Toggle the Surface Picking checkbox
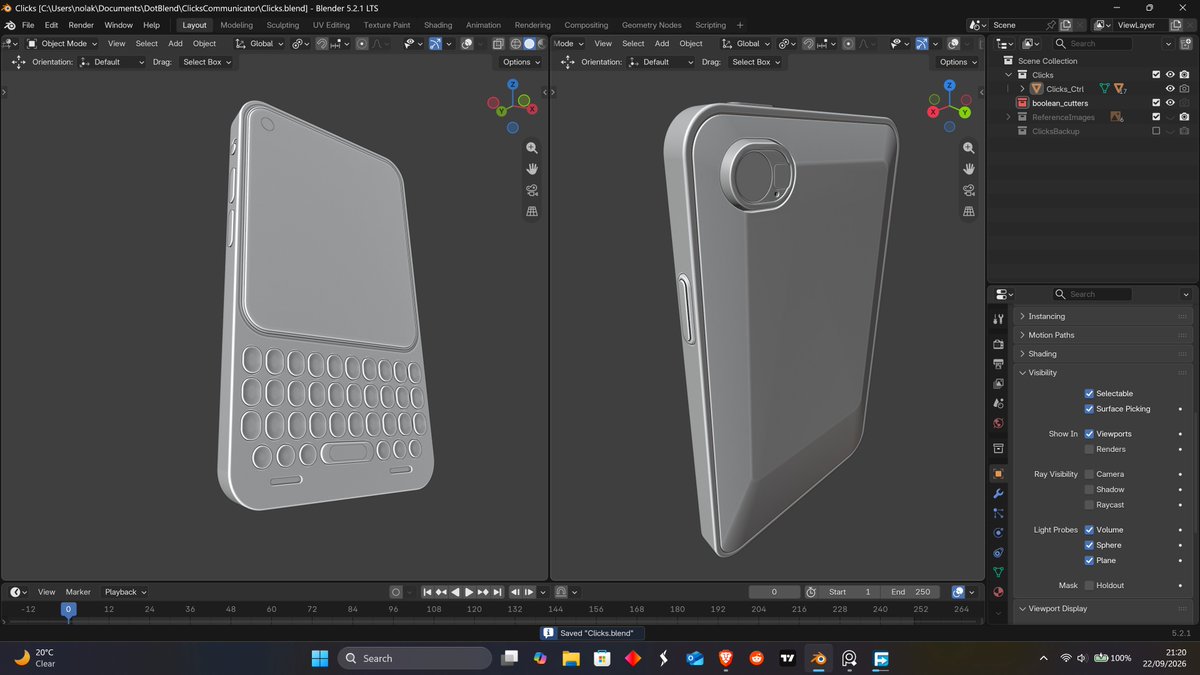The height and width of the screenshot is (675, 1200). (x=1089, y=408)
